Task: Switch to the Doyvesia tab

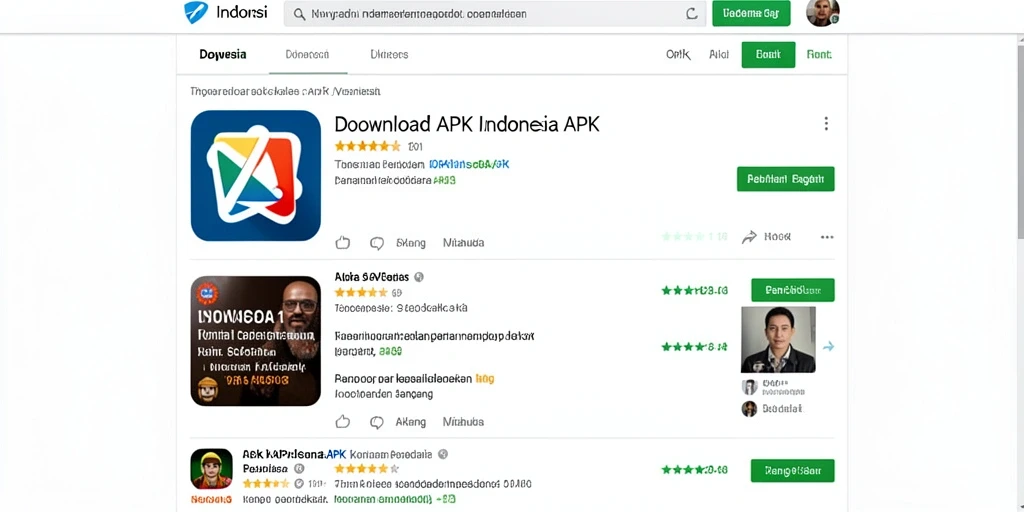Action: [x=223, y=54]
